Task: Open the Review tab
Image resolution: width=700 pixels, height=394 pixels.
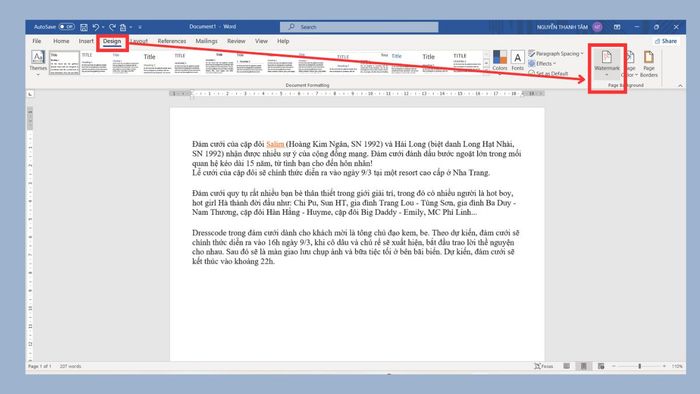Action: [x=236, y=41]
